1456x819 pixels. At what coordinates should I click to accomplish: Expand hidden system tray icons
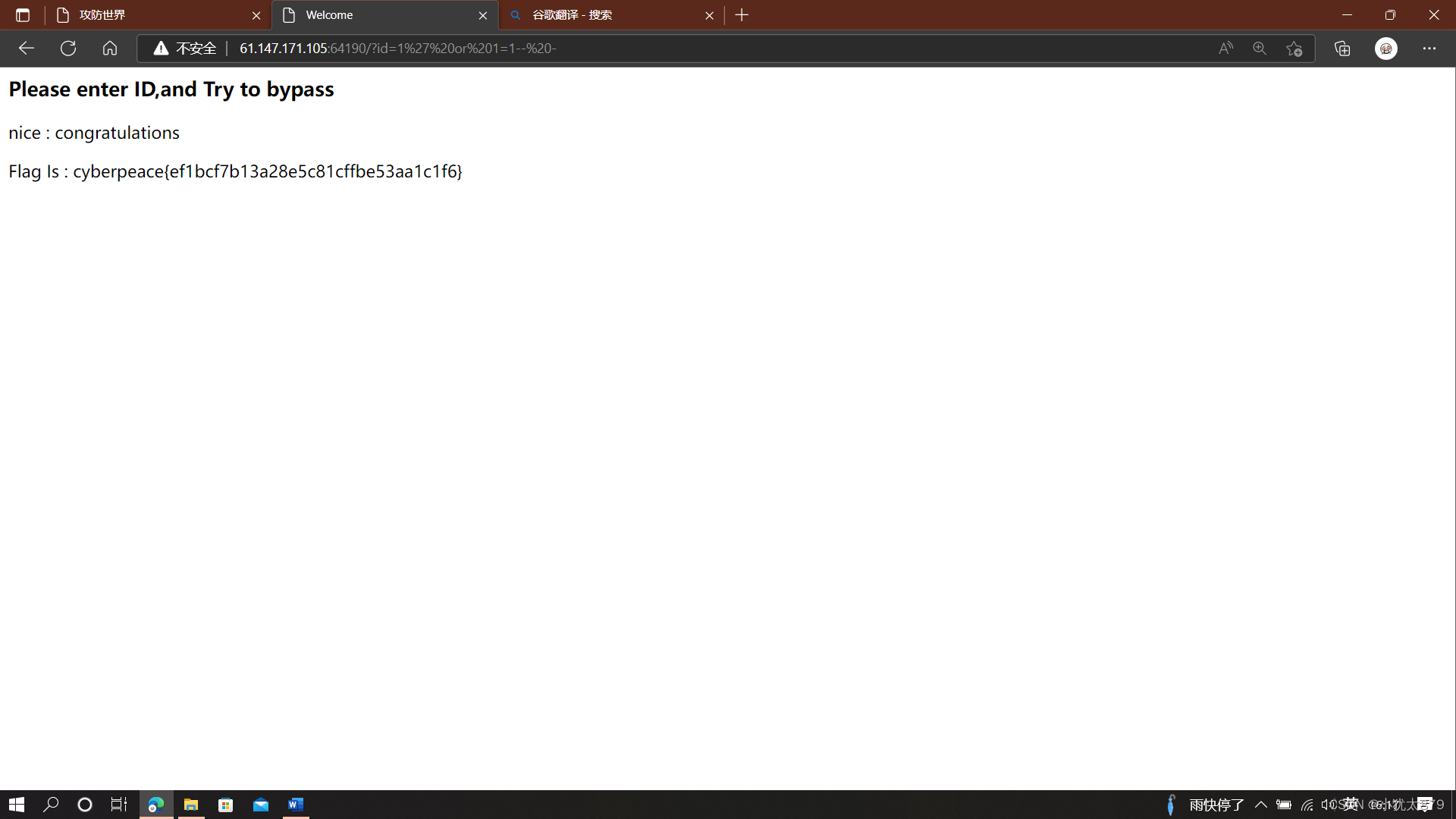(x=1261, y=805)
